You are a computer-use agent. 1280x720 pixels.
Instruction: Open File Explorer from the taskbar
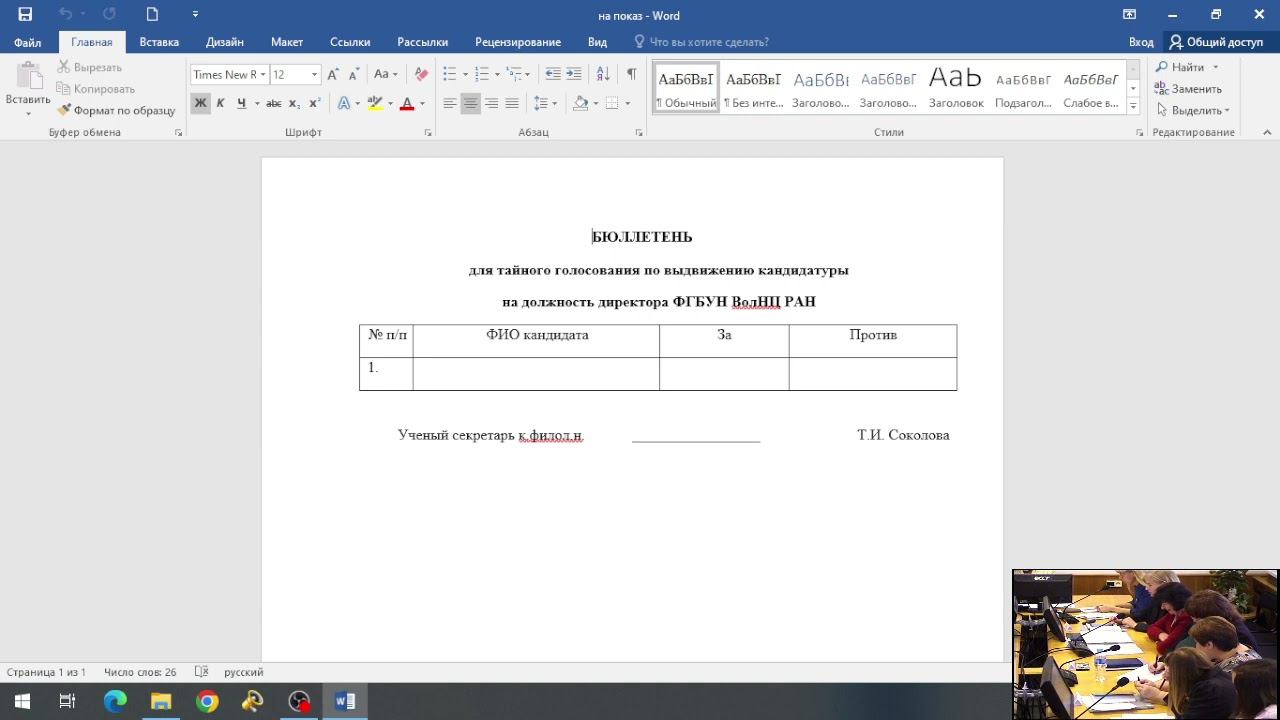(161, 701)
